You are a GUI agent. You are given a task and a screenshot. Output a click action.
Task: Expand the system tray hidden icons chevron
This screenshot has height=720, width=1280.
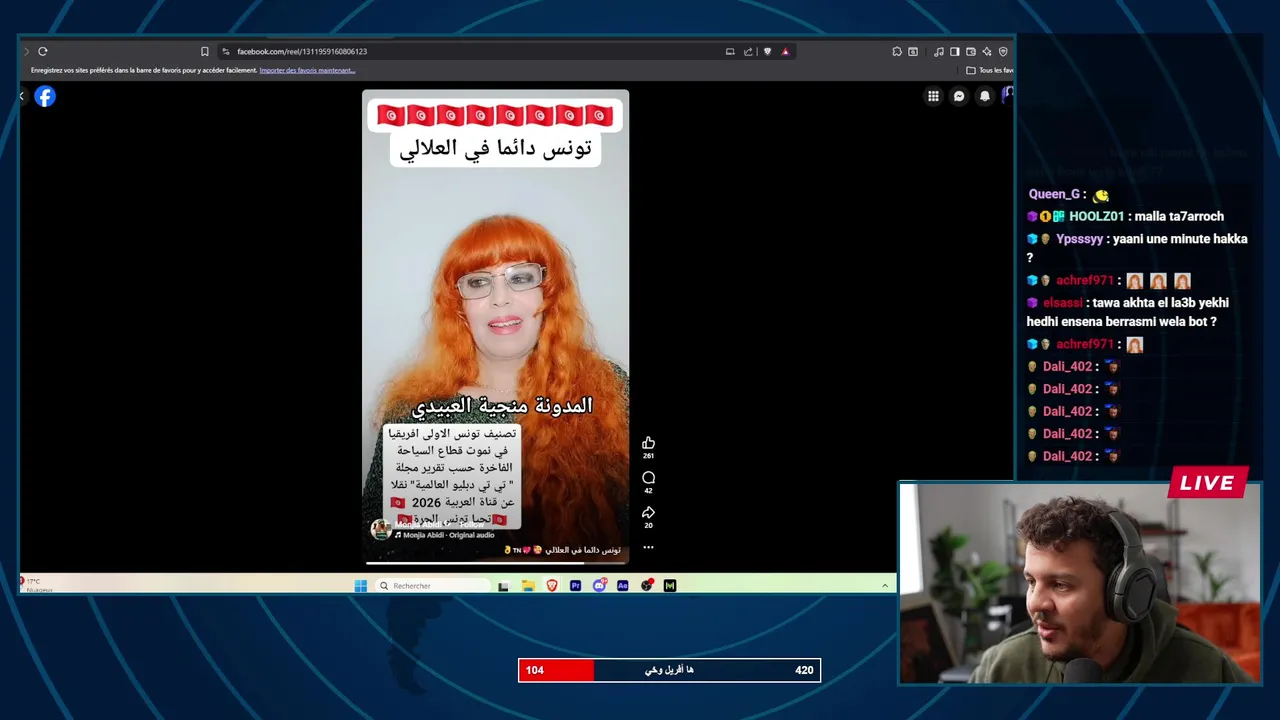[x=884, y=586]
